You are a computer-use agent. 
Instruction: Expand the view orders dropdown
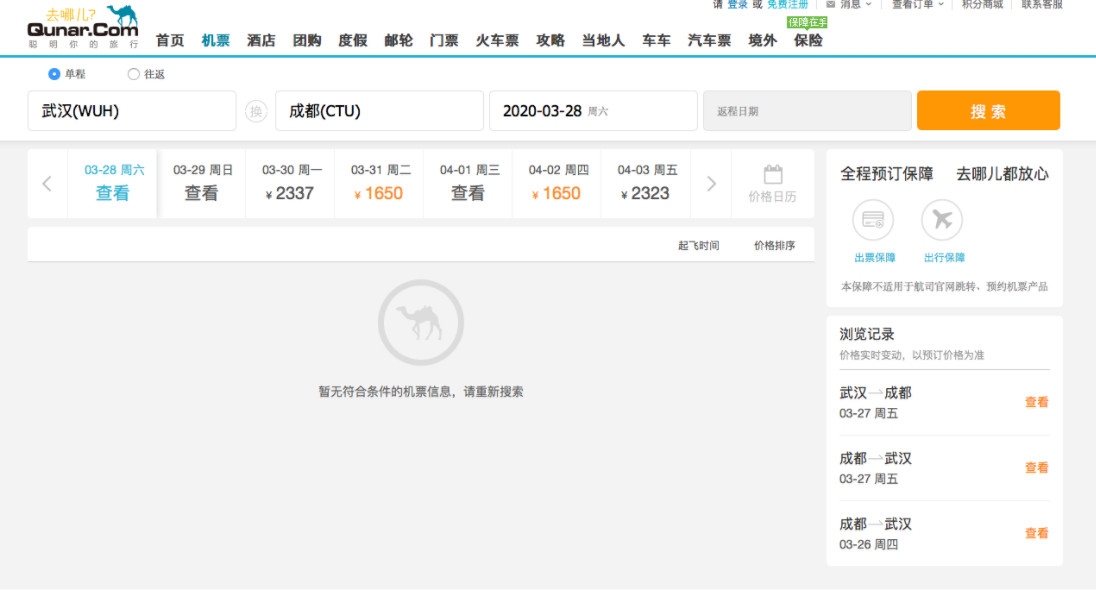click(940, 5)
